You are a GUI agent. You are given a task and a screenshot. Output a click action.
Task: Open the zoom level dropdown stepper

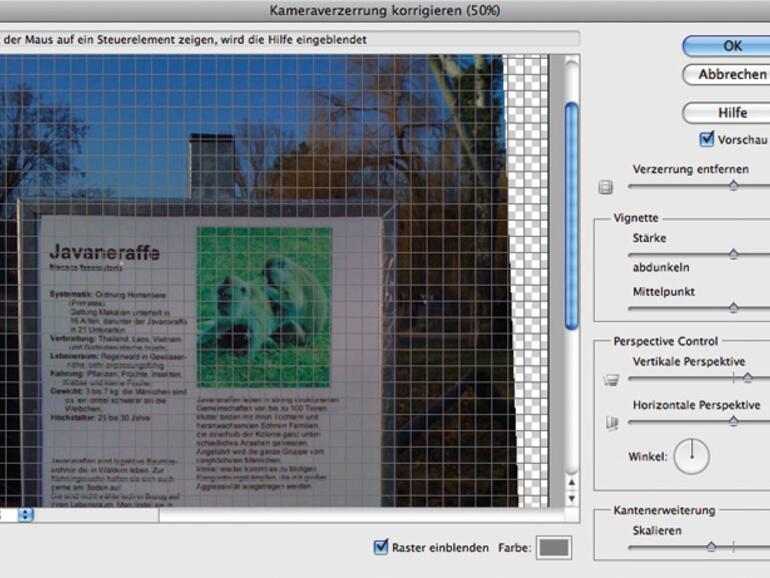[26, 515]
